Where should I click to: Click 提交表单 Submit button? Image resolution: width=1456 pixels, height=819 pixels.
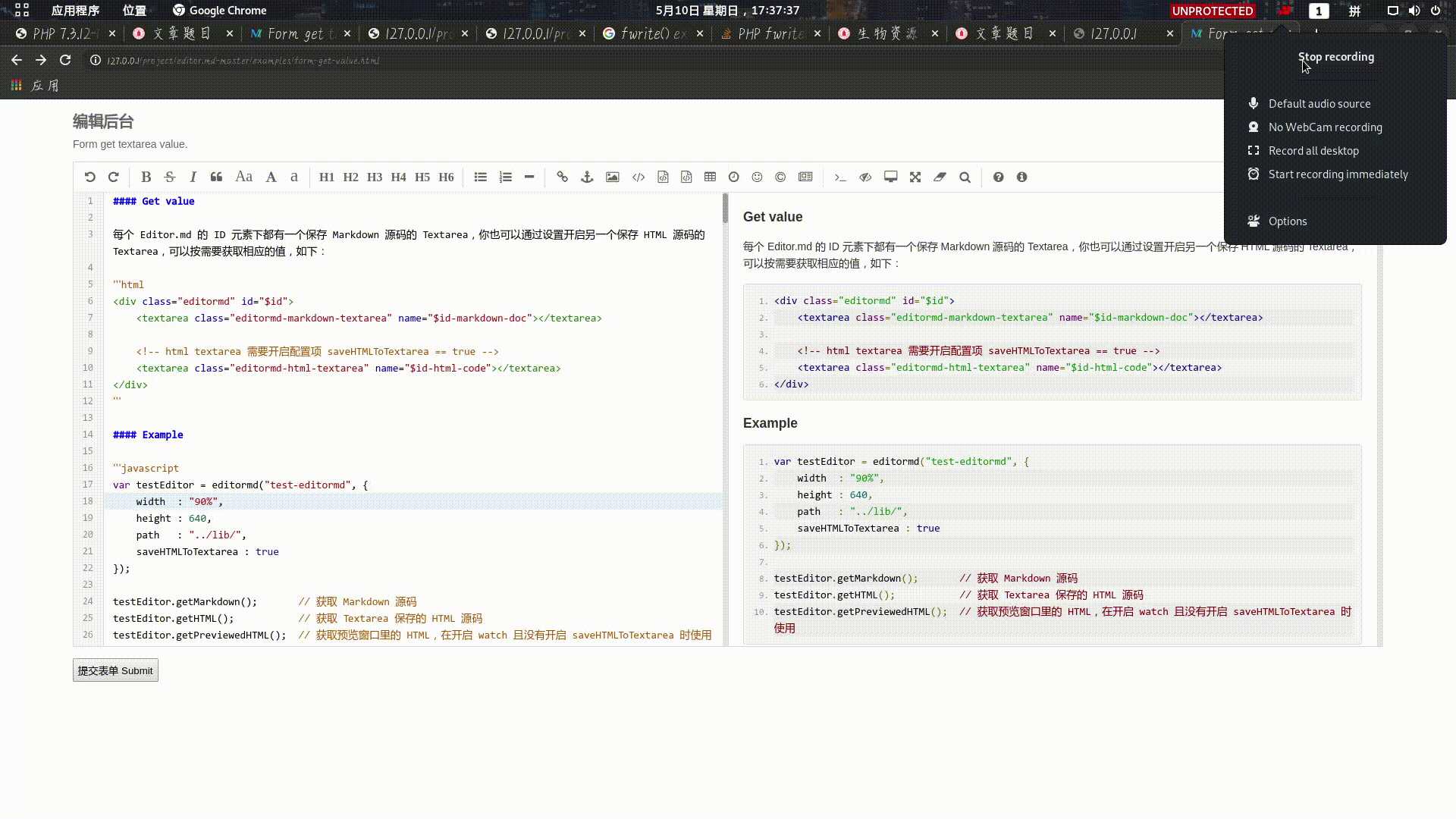point(115,670)
